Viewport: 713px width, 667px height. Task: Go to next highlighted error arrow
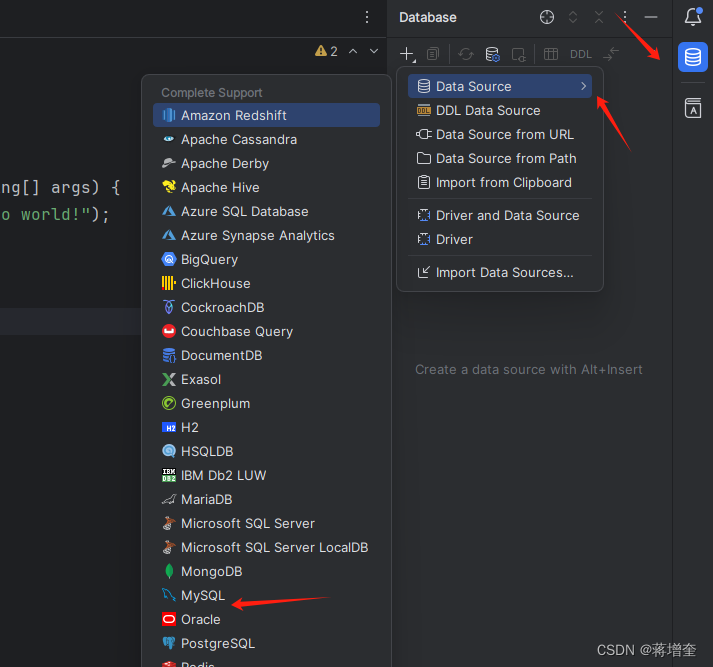coord(374,51)
